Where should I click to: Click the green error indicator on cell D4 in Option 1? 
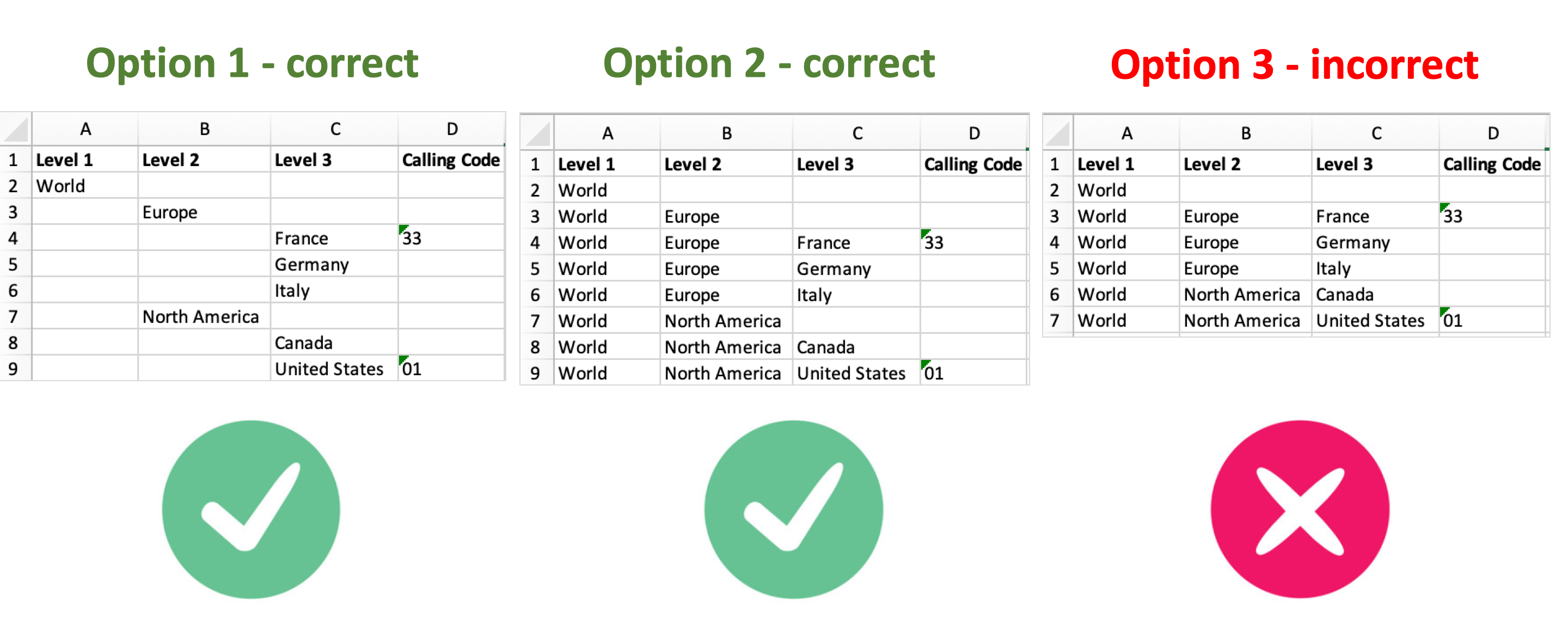(x=403, y=231)
